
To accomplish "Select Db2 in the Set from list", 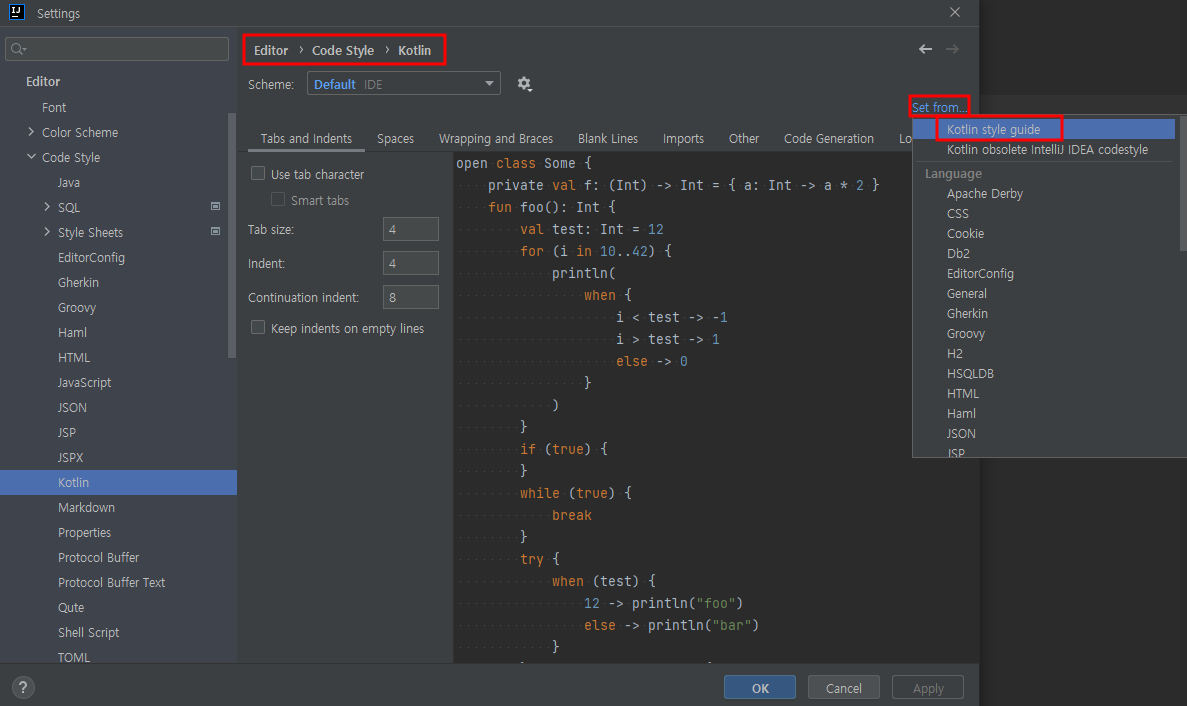I will coord(958,253).
